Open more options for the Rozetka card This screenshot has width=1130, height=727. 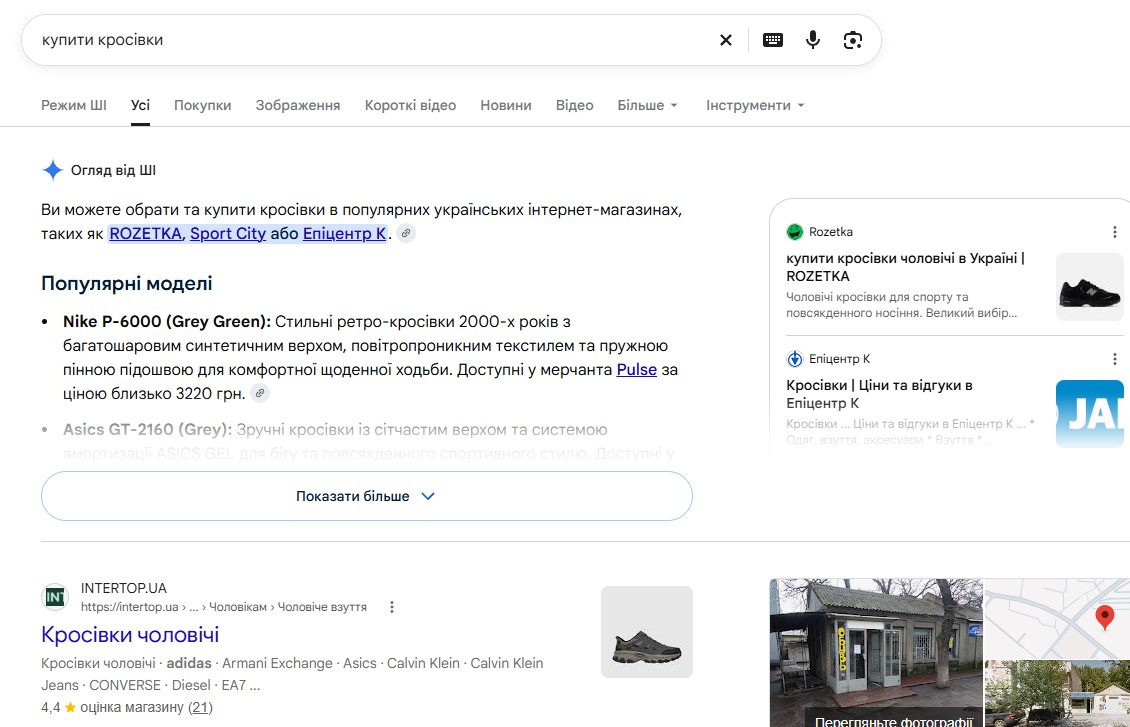pos(1114,232)
